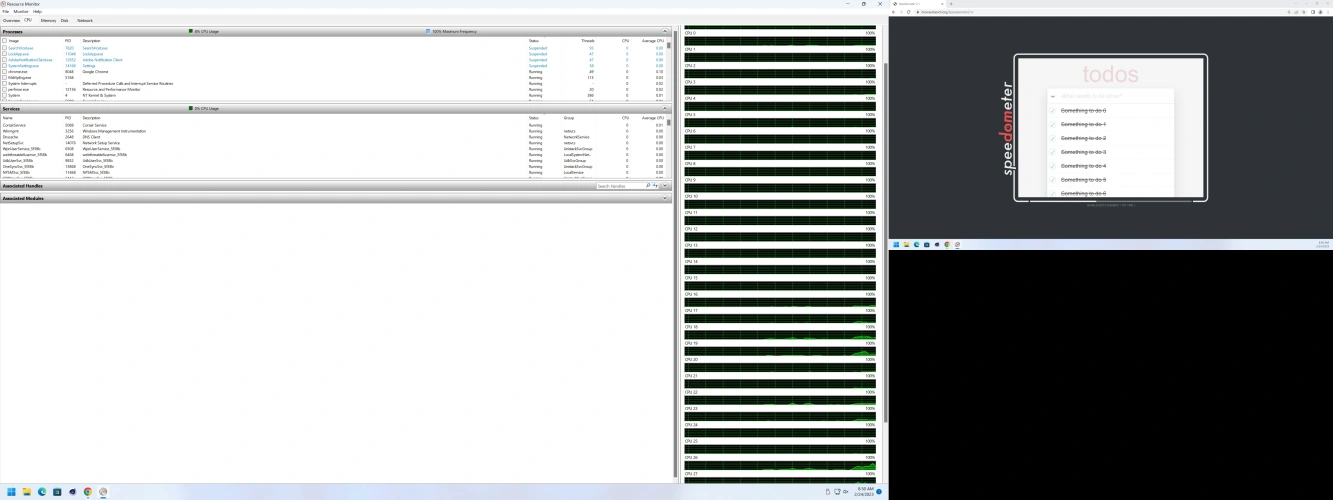Tick the SearchHost.exe process checkbox
The image size is (1333, 500).
[4, 48]
